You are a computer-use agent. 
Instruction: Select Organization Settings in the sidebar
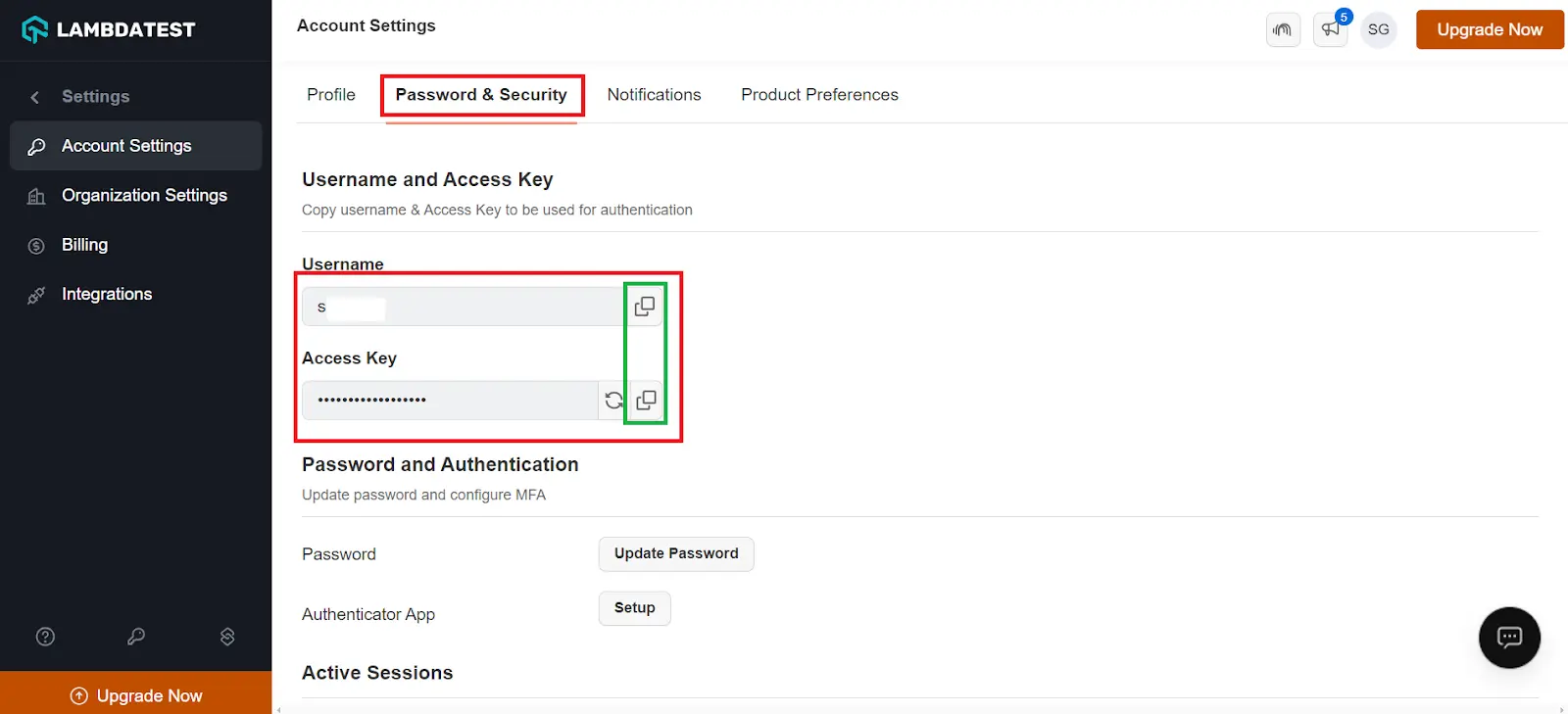click(144, 195)
